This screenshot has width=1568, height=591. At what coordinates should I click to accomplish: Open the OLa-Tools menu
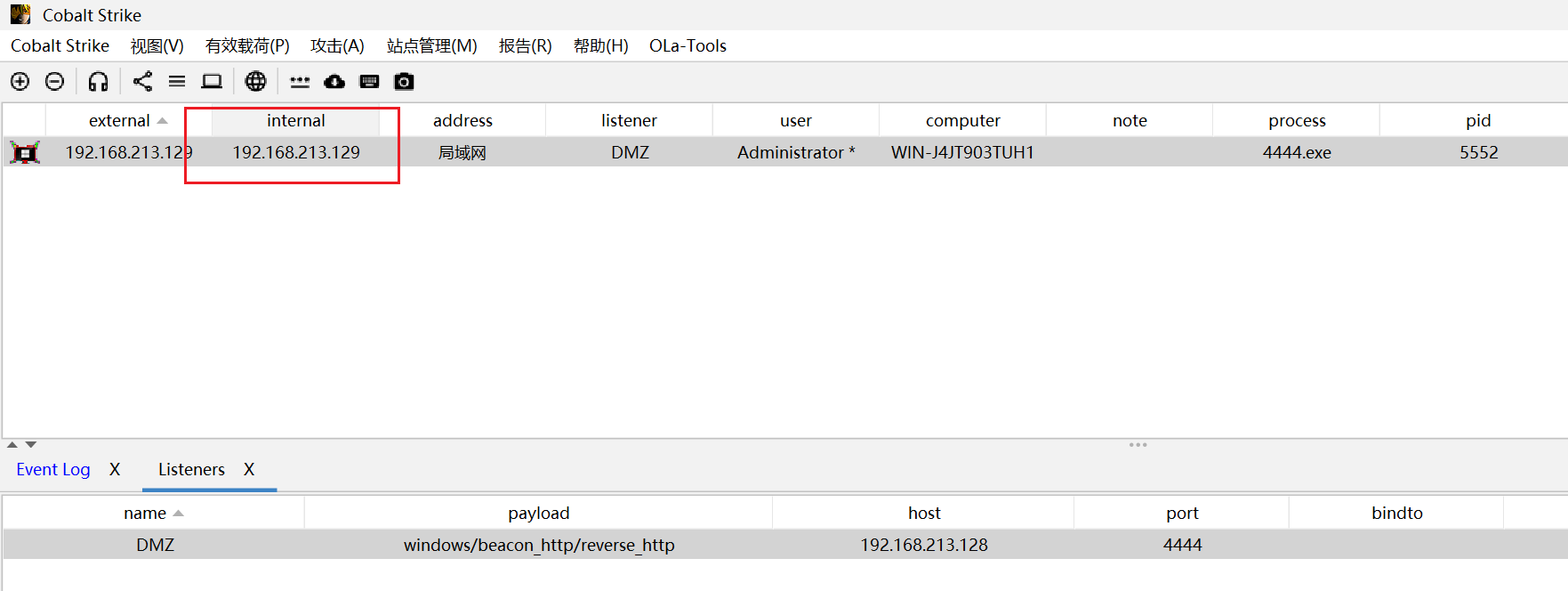[x=688, y=46]
